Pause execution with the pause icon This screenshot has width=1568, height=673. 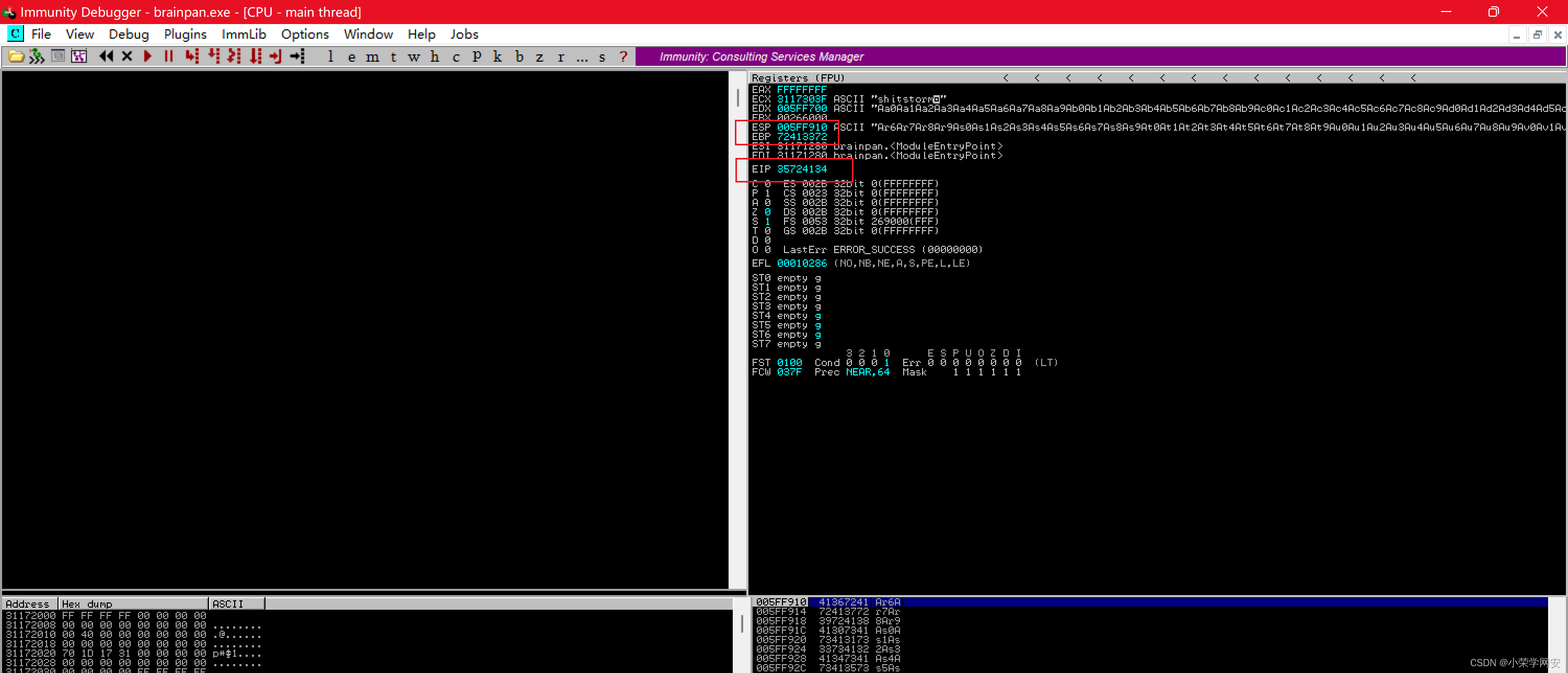coord(169,56)
